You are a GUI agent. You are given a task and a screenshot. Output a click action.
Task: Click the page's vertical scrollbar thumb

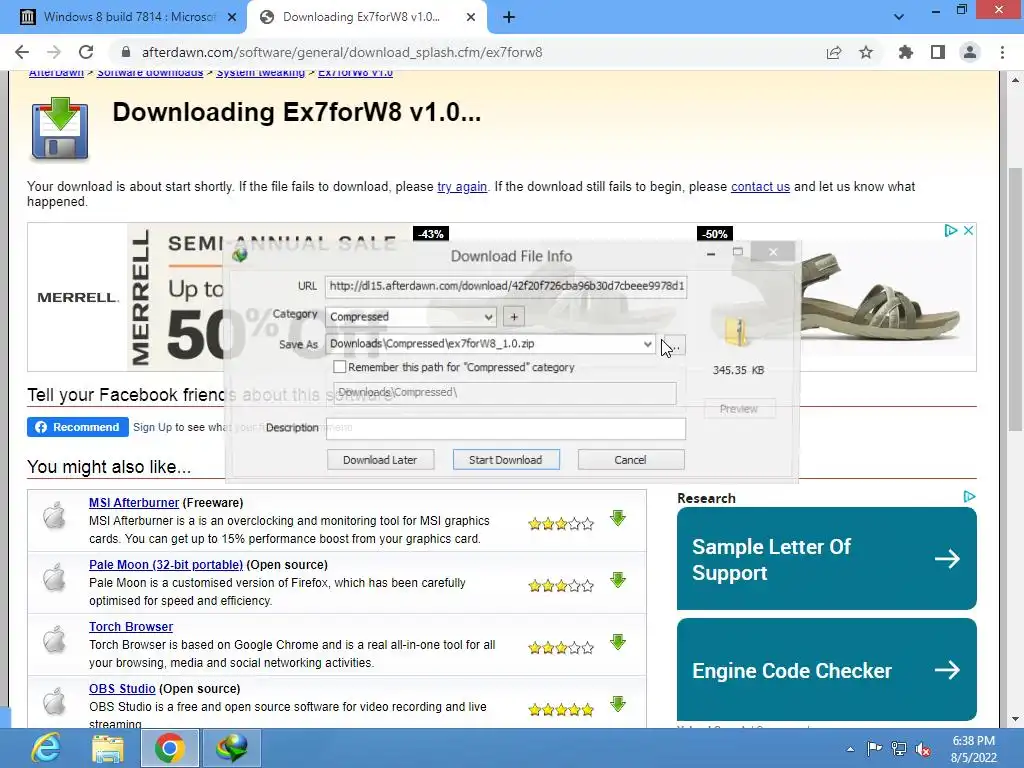pos(1015,299)
